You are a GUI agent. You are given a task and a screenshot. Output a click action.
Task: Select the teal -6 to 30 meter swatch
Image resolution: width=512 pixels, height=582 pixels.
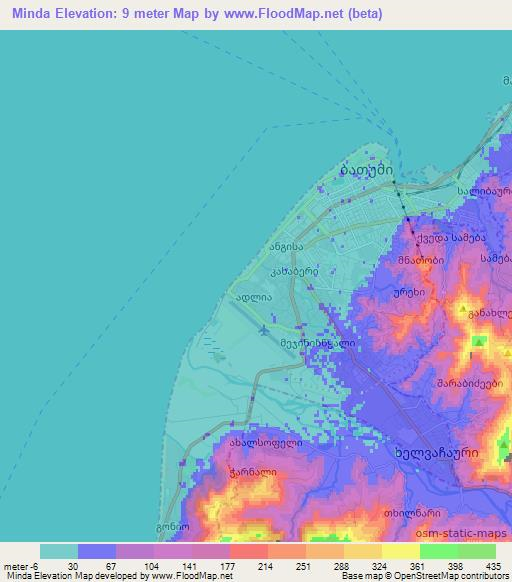tap(59, 551)
